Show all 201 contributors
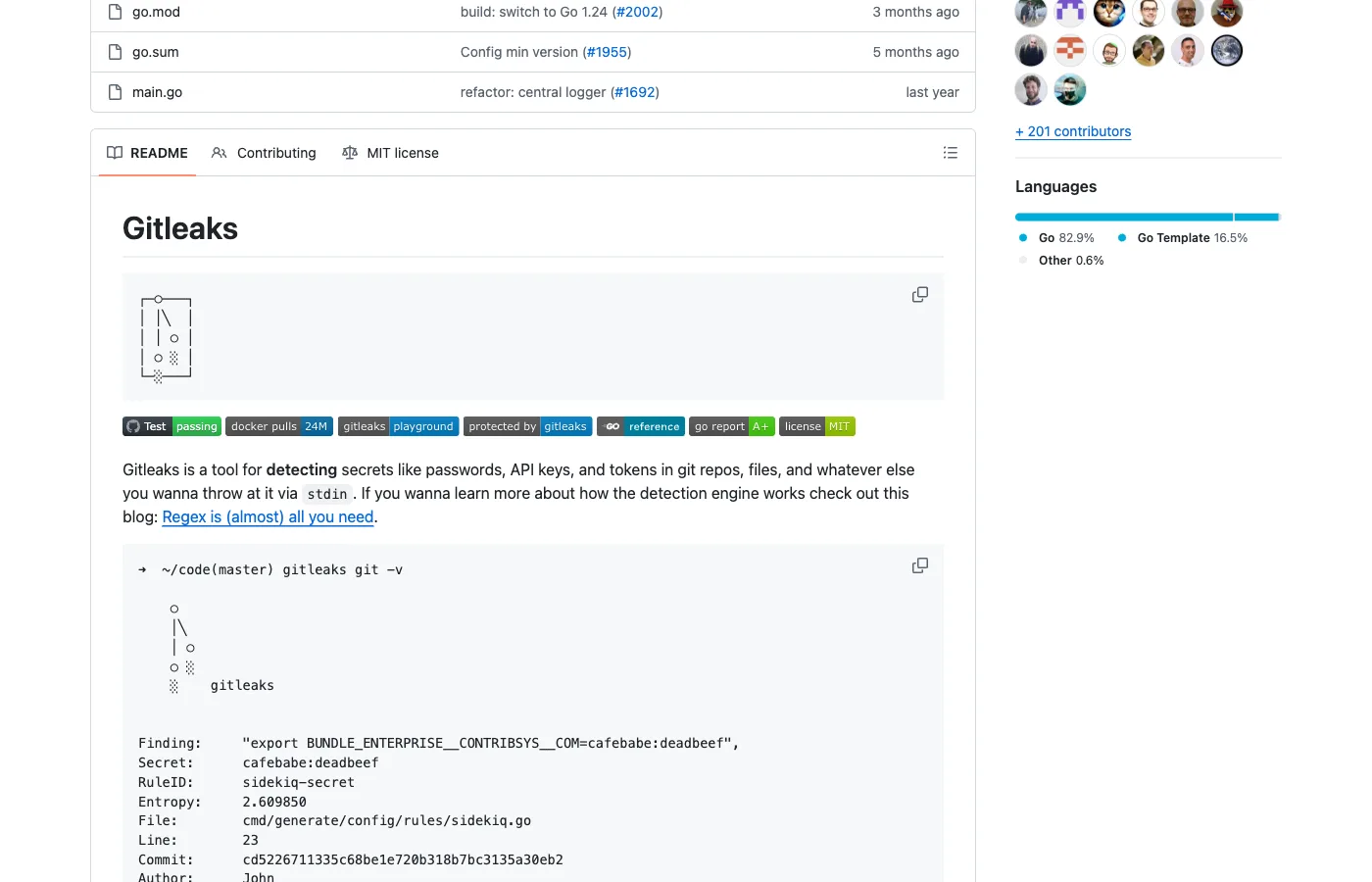 (1073, 131)
